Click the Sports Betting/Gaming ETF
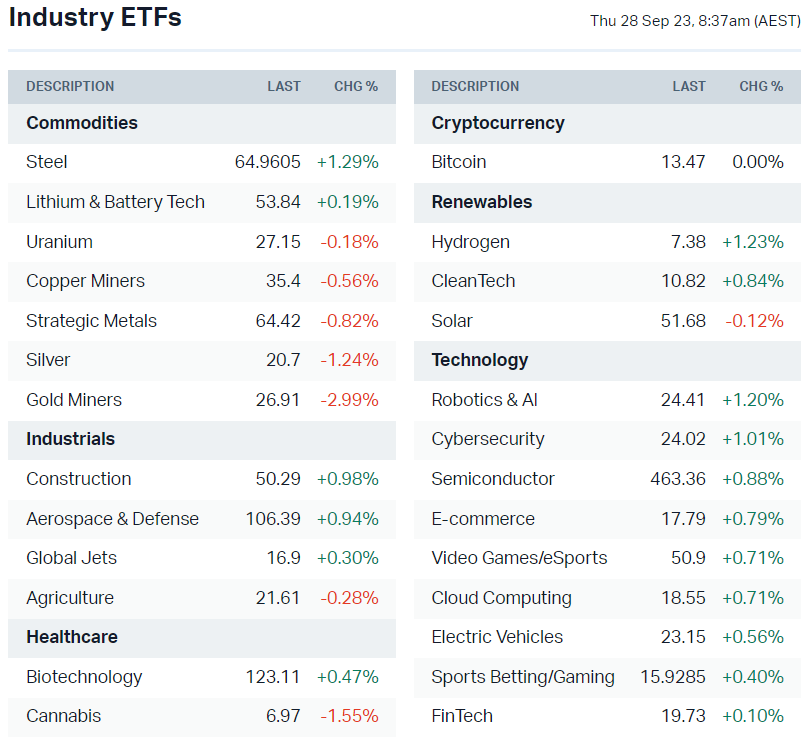 (x=523, y=677)
